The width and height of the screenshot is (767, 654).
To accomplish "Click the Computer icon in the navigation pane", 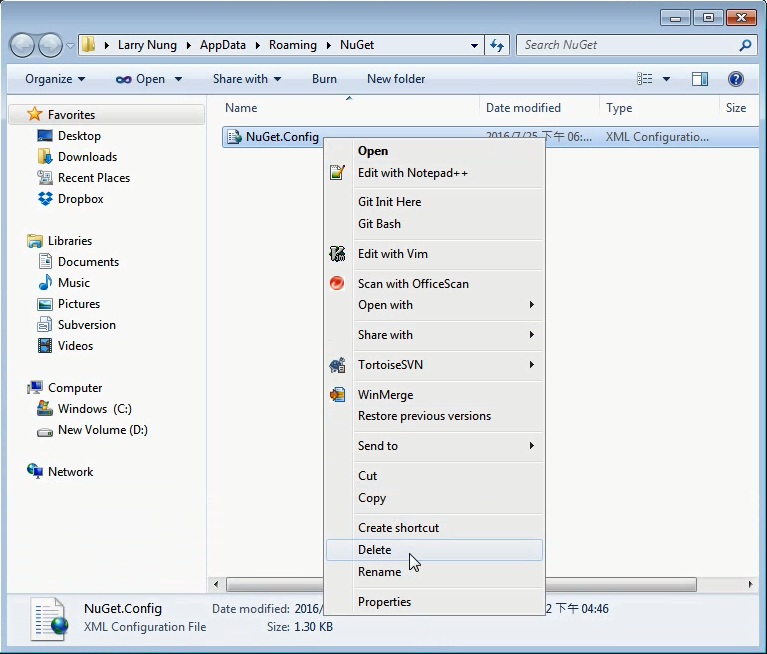I will tap(35, 387).
